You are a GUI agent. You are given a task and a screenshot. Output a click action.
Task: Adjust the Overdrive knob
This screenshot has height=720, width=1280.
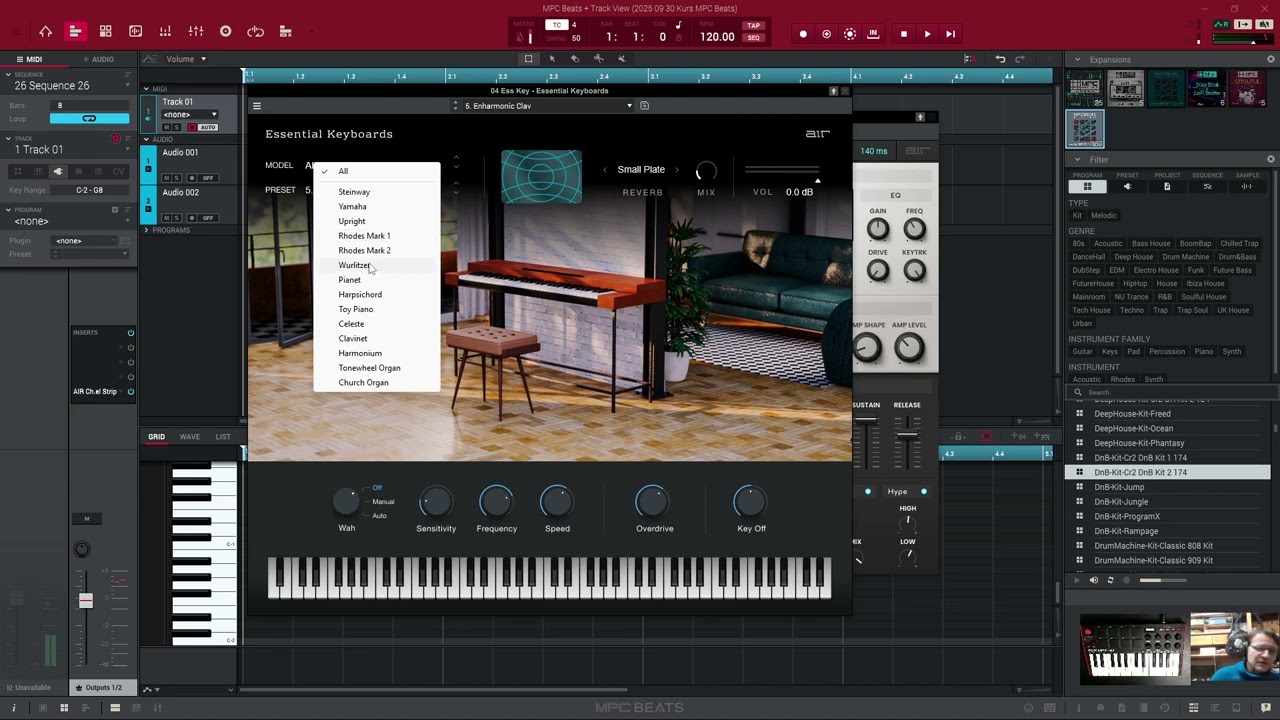[x=651, y=503]
